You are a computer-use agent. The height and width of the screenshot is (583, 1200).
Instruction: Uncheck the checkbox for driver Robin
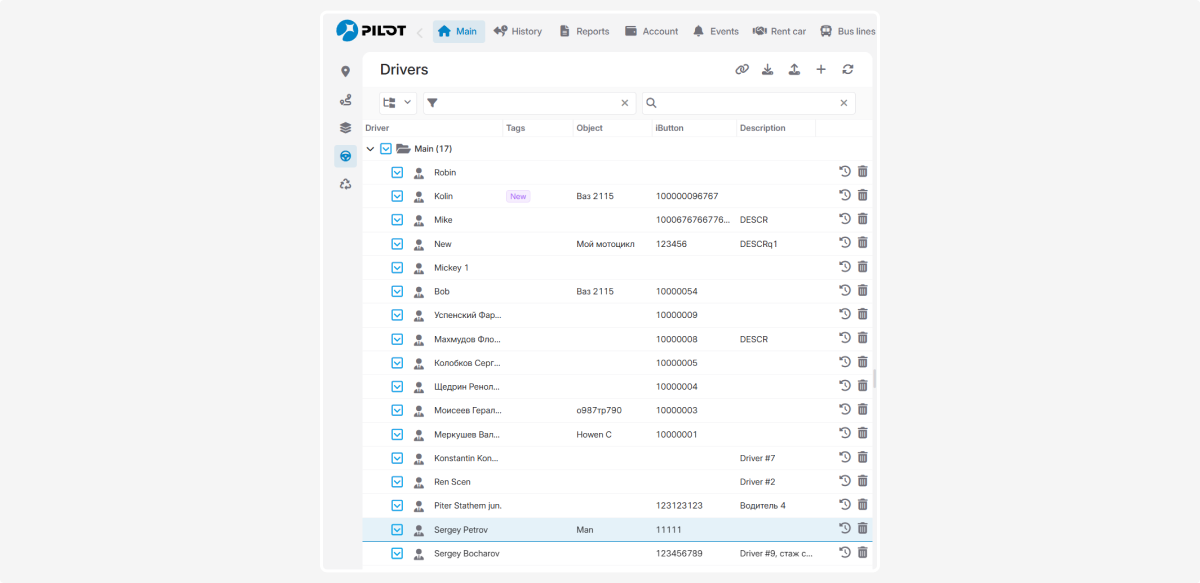(x=397, y=172)
